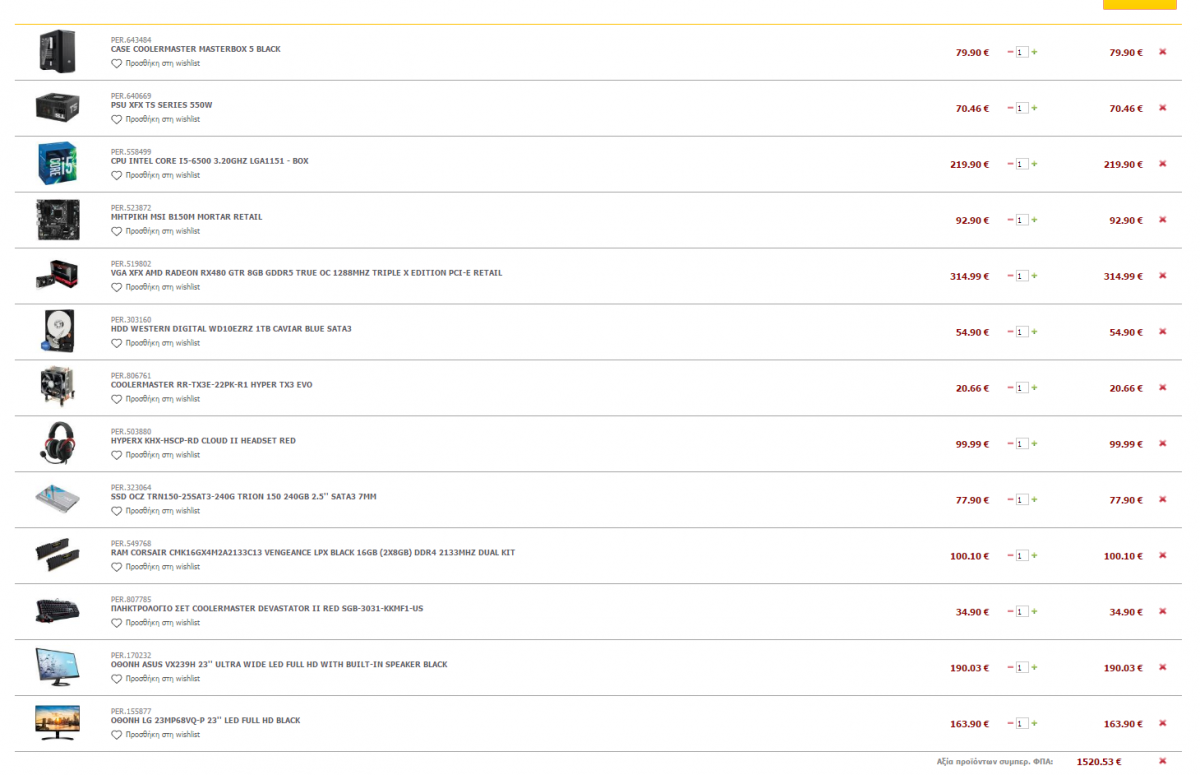
Task: Wishlist heart for PSU XFX TS SERIES
Action: click(x=116, y=119)
